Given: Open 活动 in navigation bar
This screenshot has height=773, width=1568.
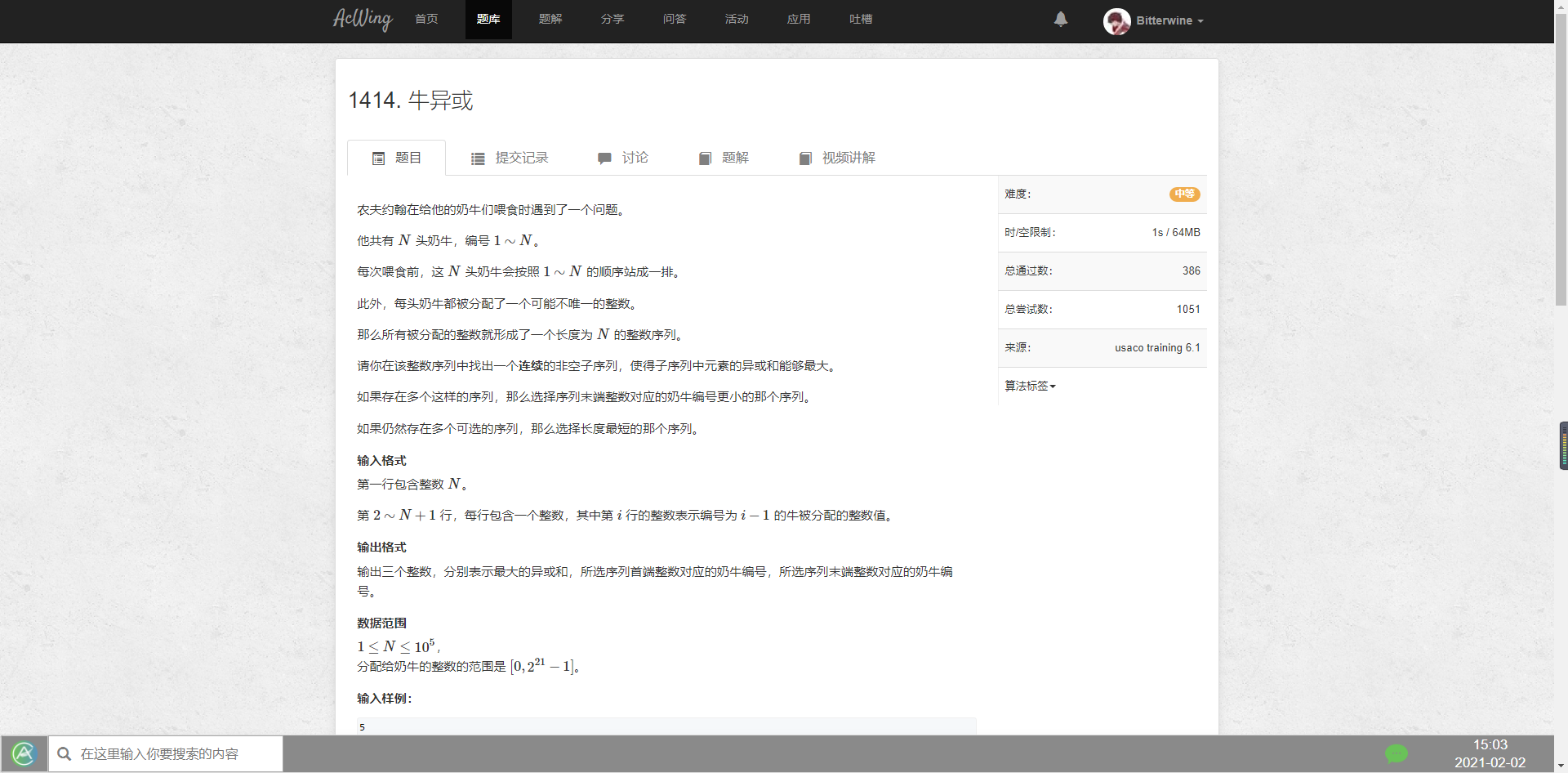Looking at the screenshot, I should [x=737, y=19].
